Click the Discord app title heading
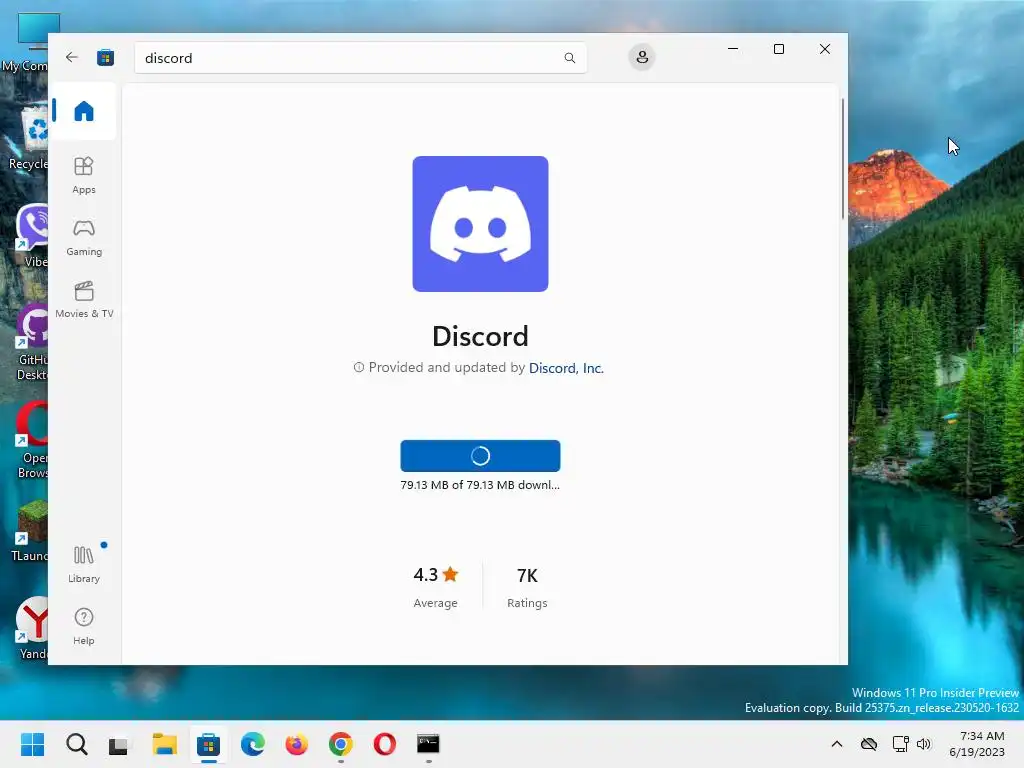Viewport: 1024px width, 768px height. tap(480, 336)
